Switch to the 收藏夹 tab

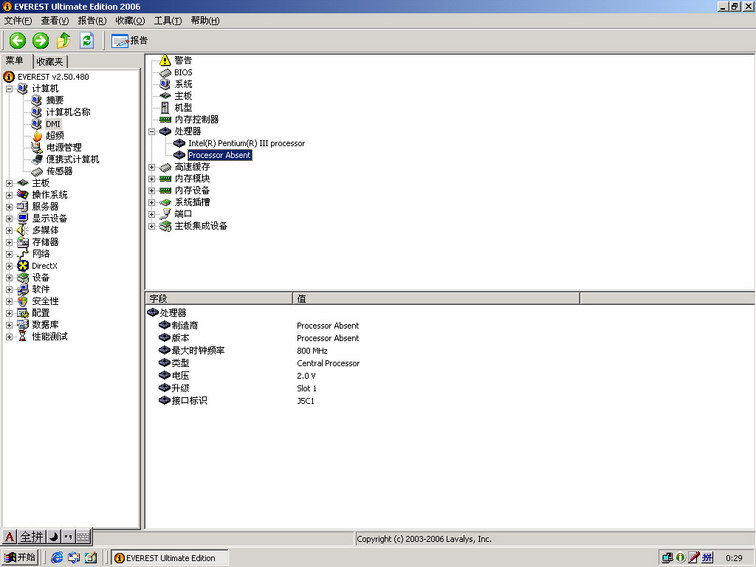50,62
